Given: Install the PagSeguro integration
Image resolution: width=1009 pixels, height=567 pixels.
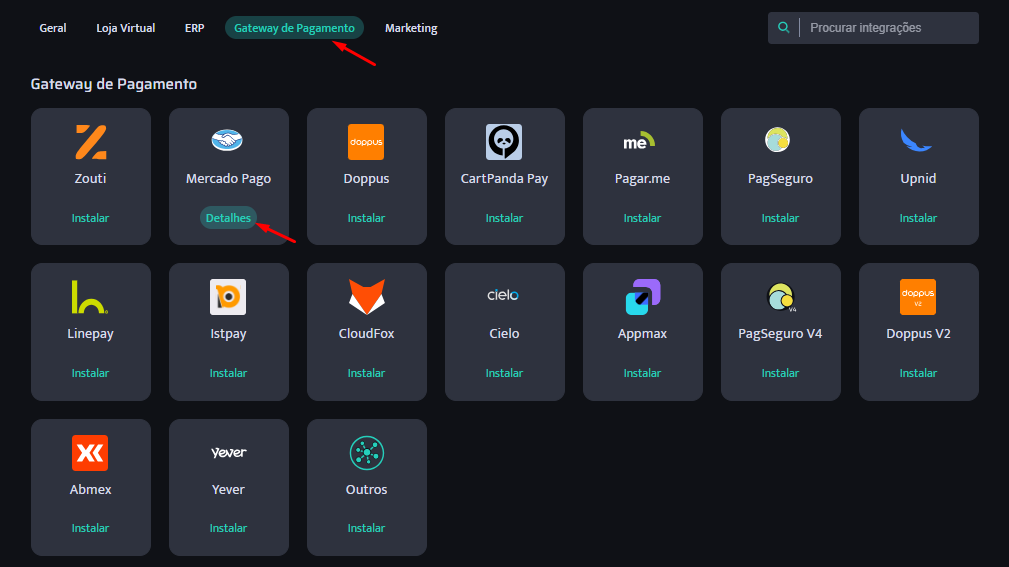Looking at the screenshot, I should coord(780,218).
